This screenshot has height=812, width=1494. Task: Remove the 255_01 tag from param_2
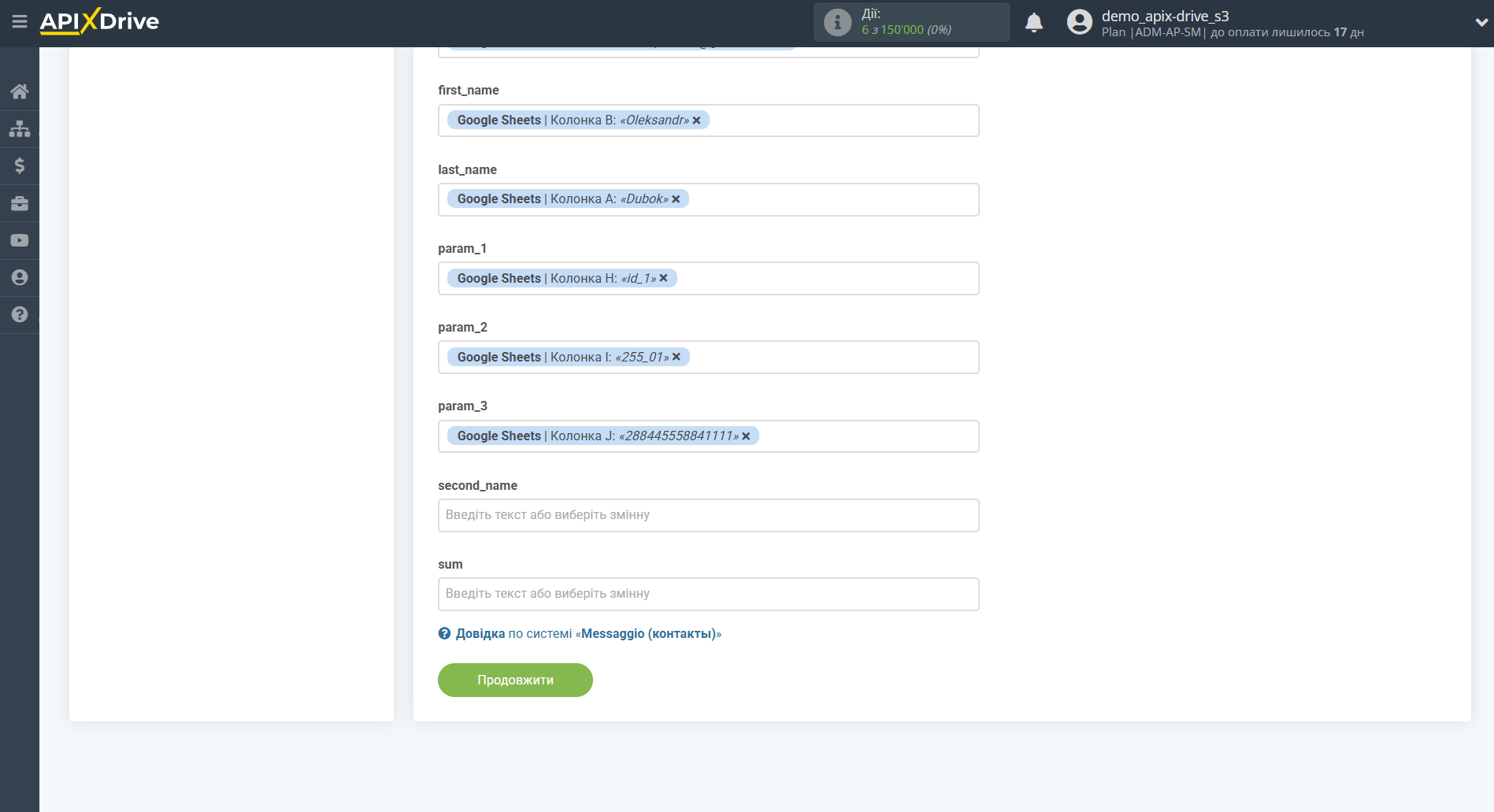[677, 357]
